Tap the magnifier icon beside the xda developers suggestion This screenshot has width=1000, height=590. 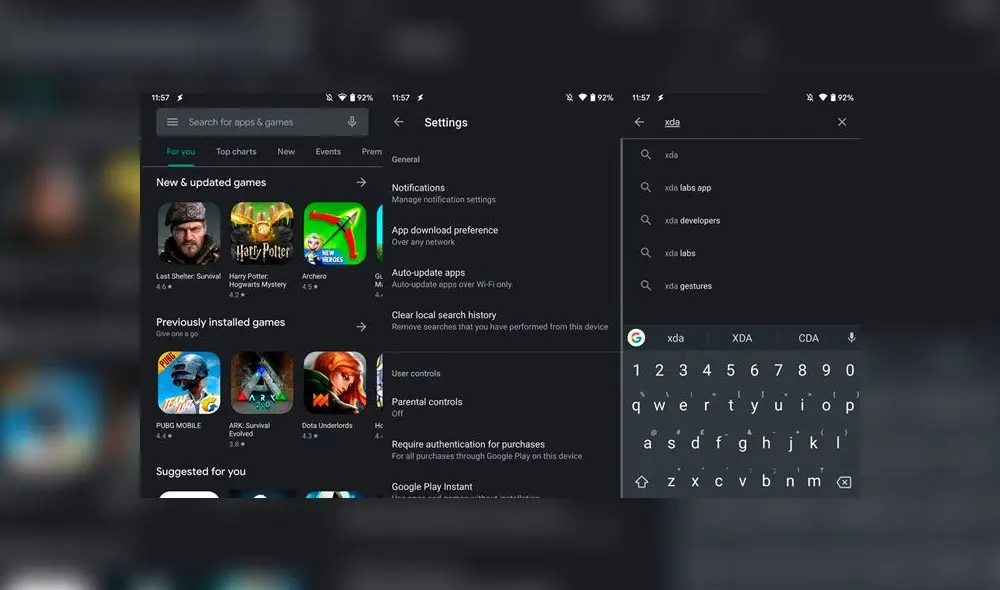pos(646,220)
